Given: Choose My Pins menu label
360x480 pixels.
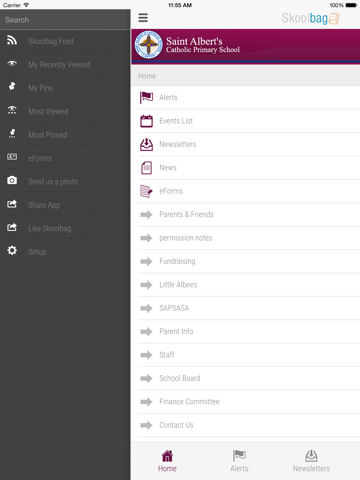Looking at the screenshot, I should 41,88.
